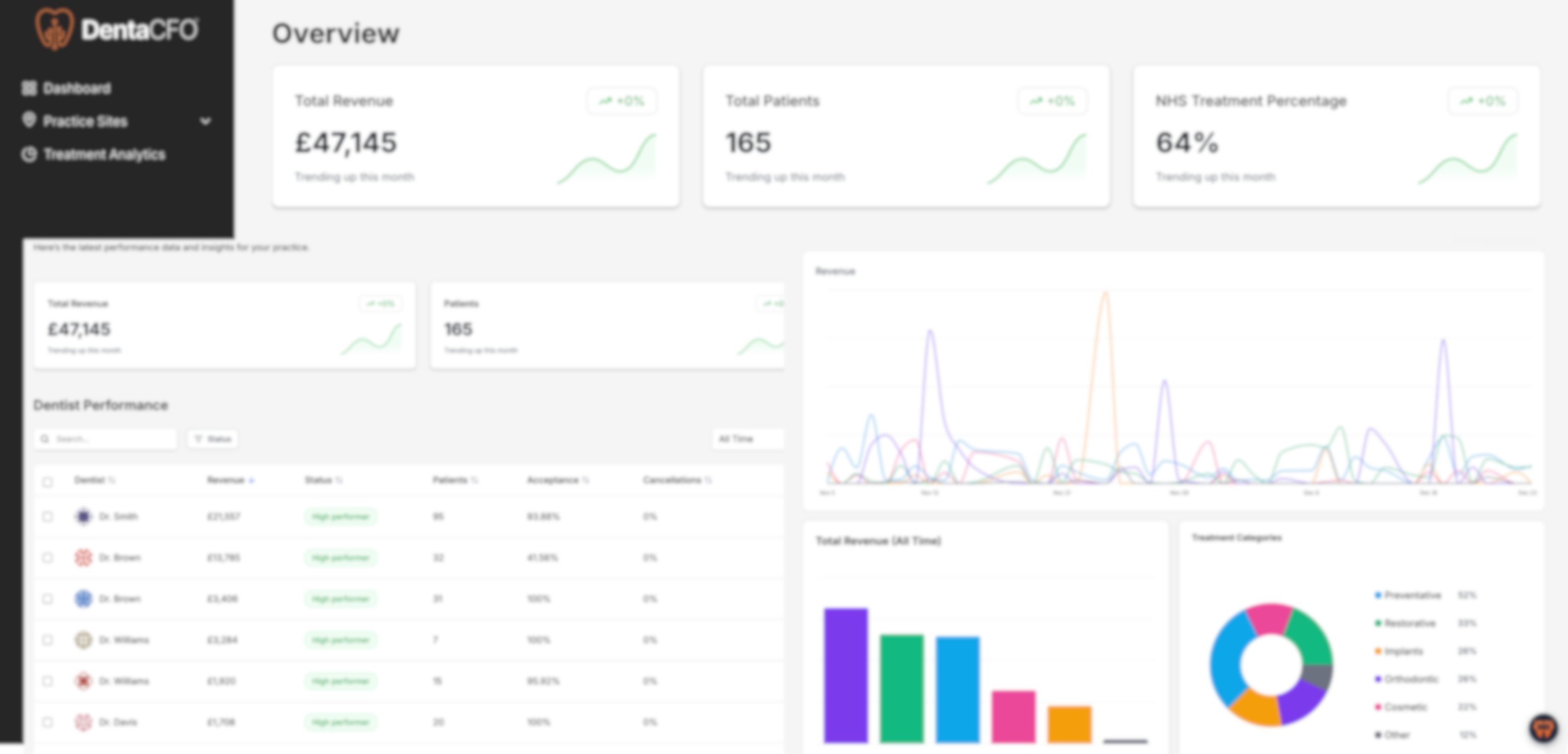Click the Practice Sites location pin icon
Image resolution: width=1568 pixels, height=754 pixels.
28,120
